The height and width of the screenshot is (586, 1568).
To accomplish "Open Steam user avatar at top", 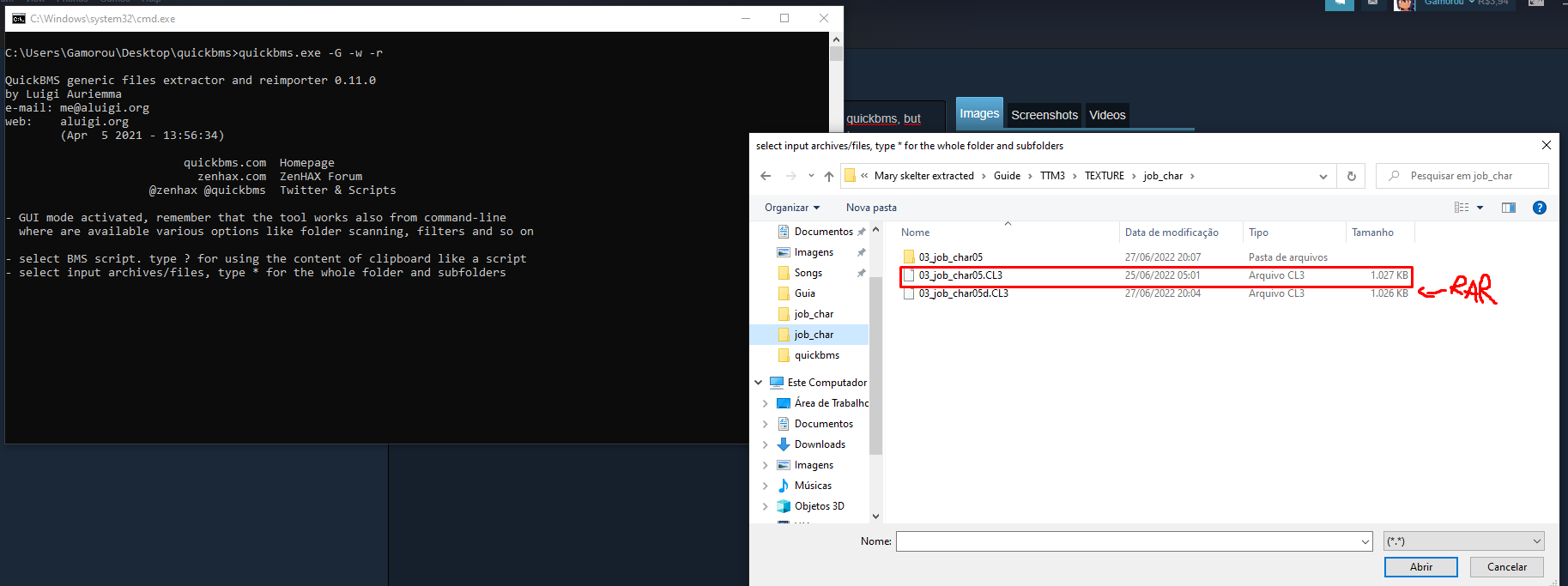I will tap(1404, 4).
